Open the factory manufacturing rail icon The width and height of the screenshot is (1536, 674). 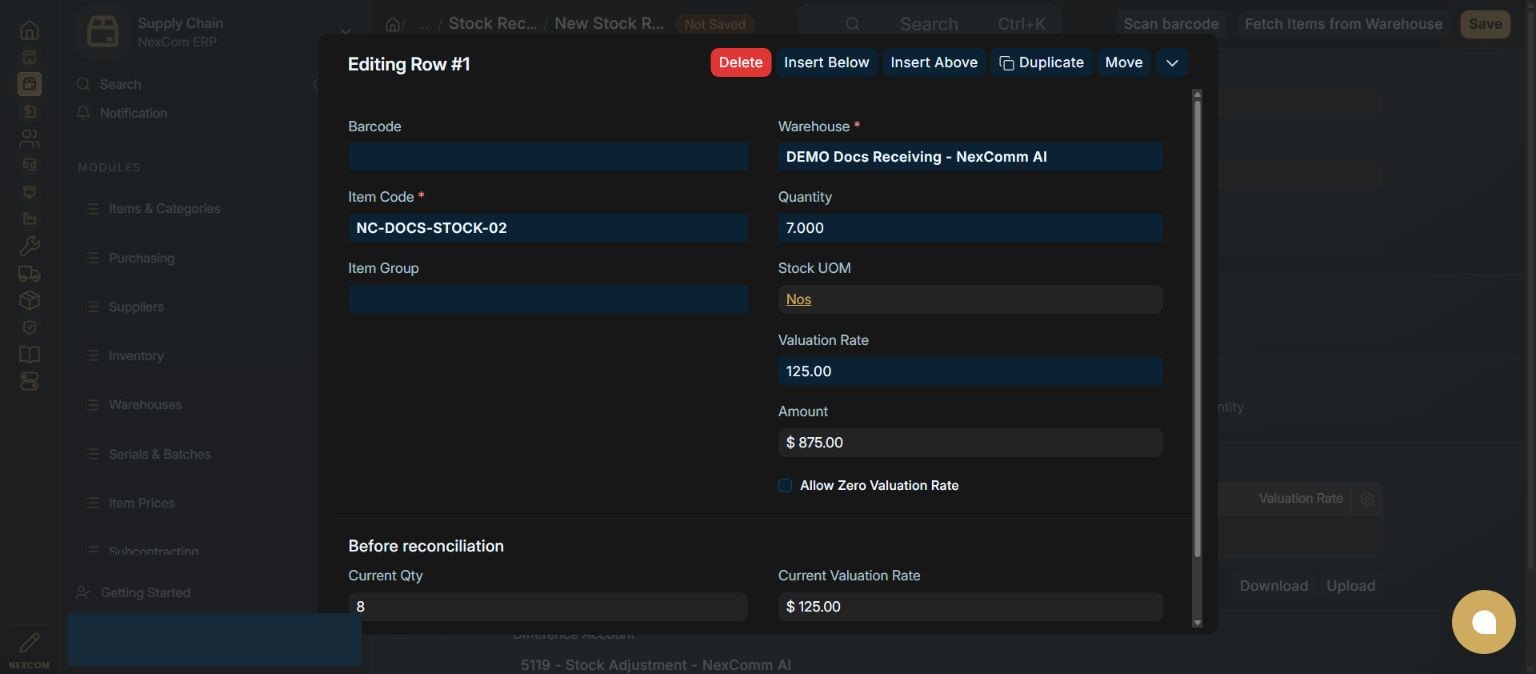coord(29,219)
